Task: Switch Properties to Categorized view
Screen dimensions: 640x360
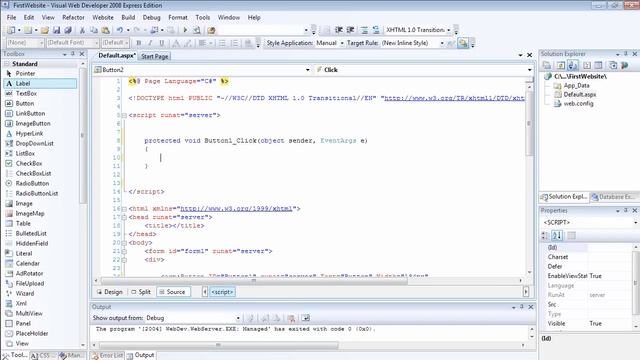Action: [545, 236]
